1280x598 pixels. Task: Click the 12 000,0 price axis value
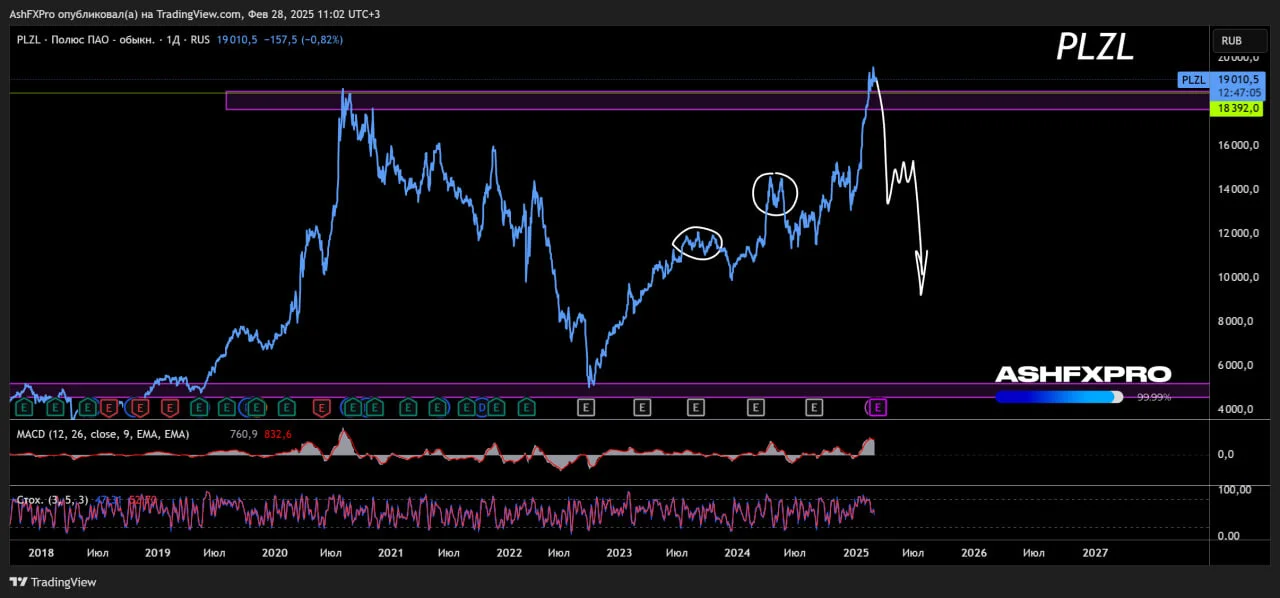[1237, 234]
